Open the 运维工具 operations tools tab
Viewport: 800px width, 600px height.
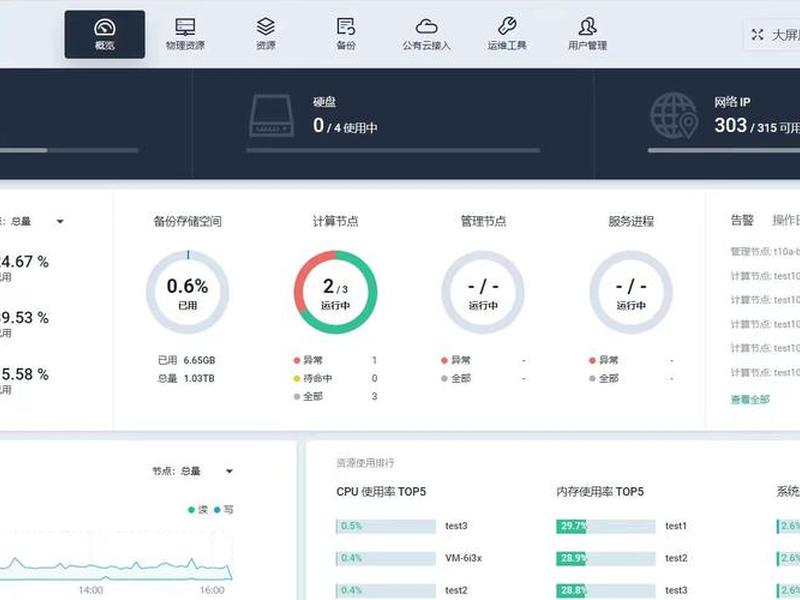(507, 34)
